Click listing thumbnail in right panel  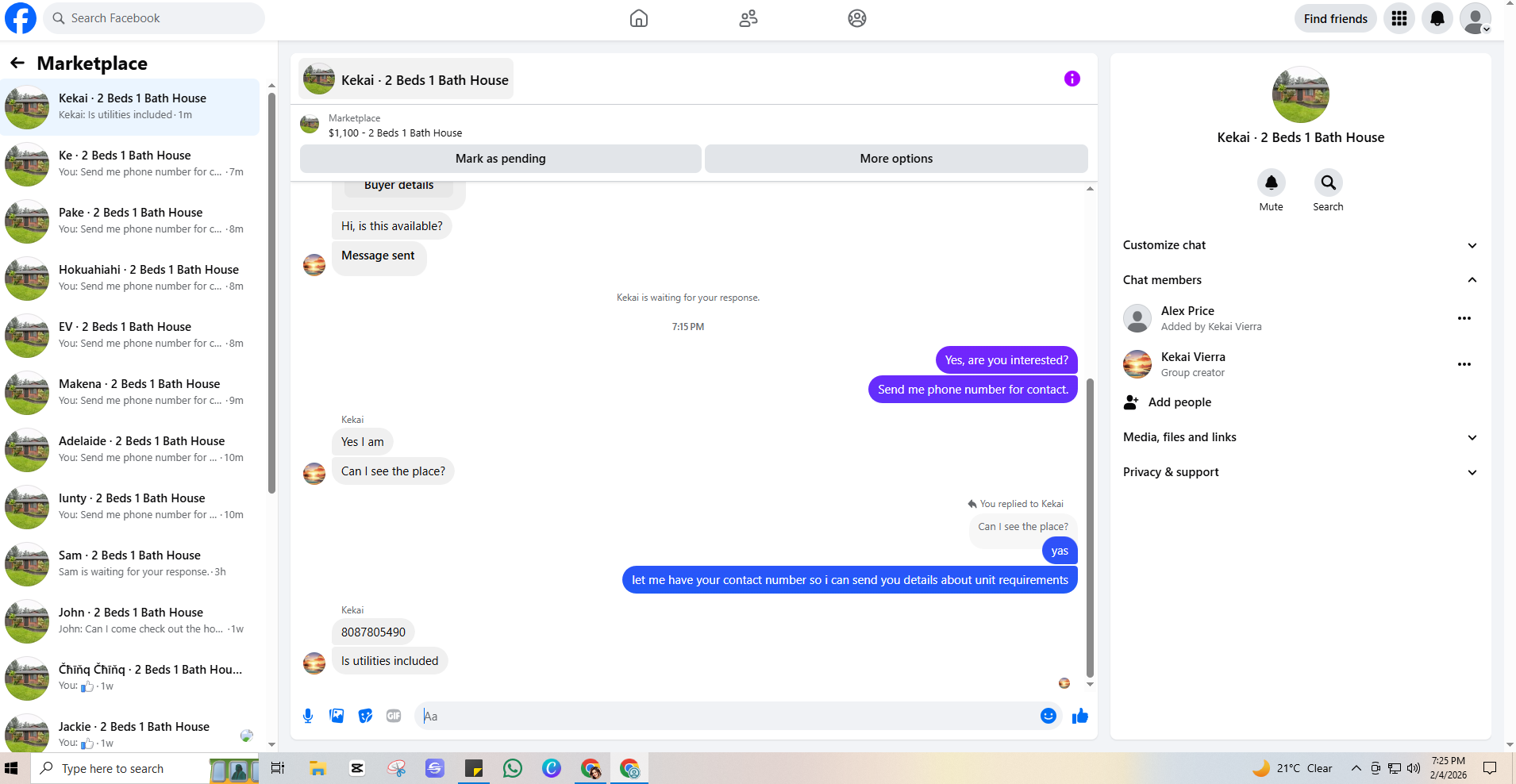click(1301, 95)
